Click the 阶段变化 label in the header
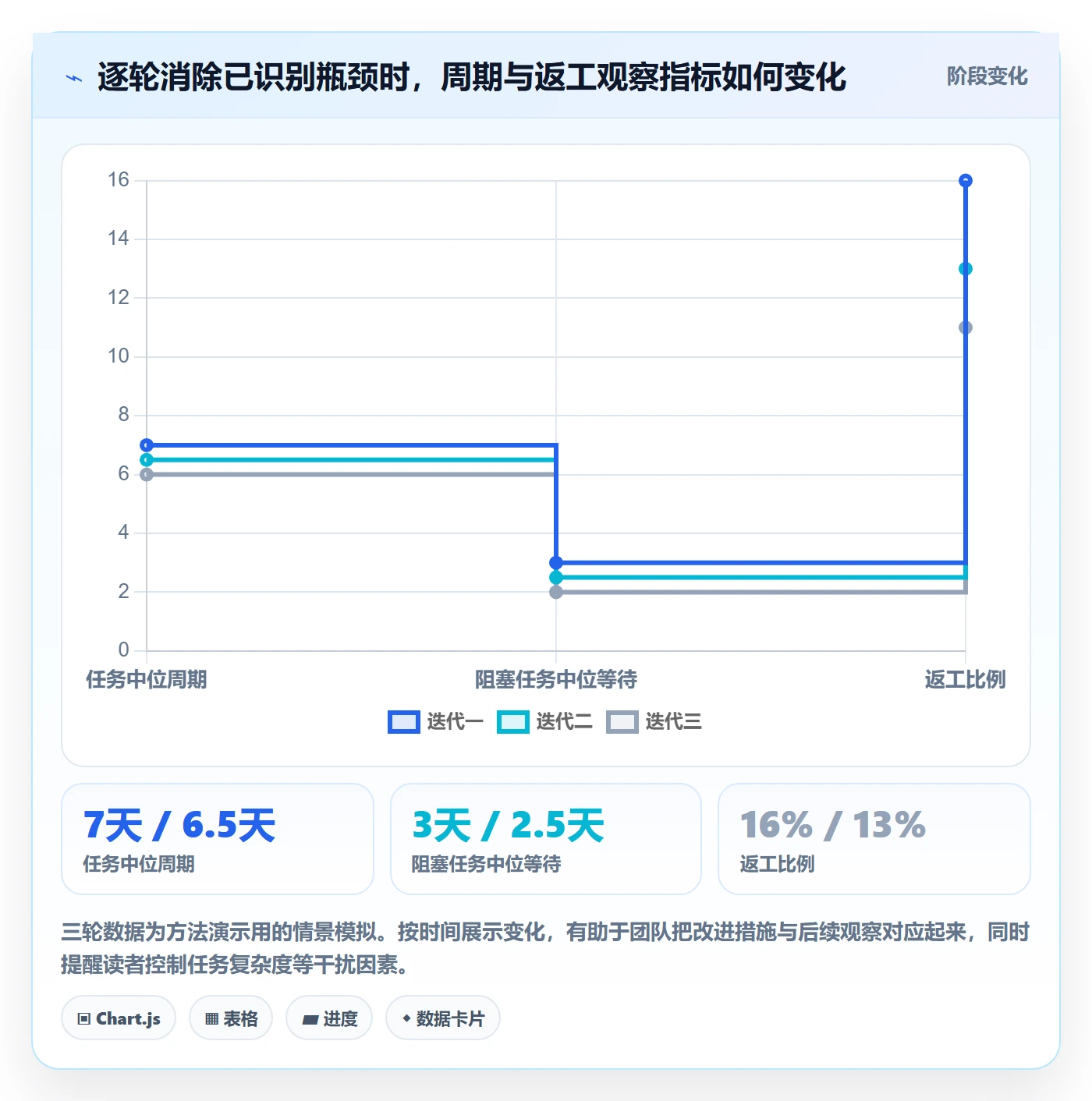Screen dimensions: 1092x1101 987,76
